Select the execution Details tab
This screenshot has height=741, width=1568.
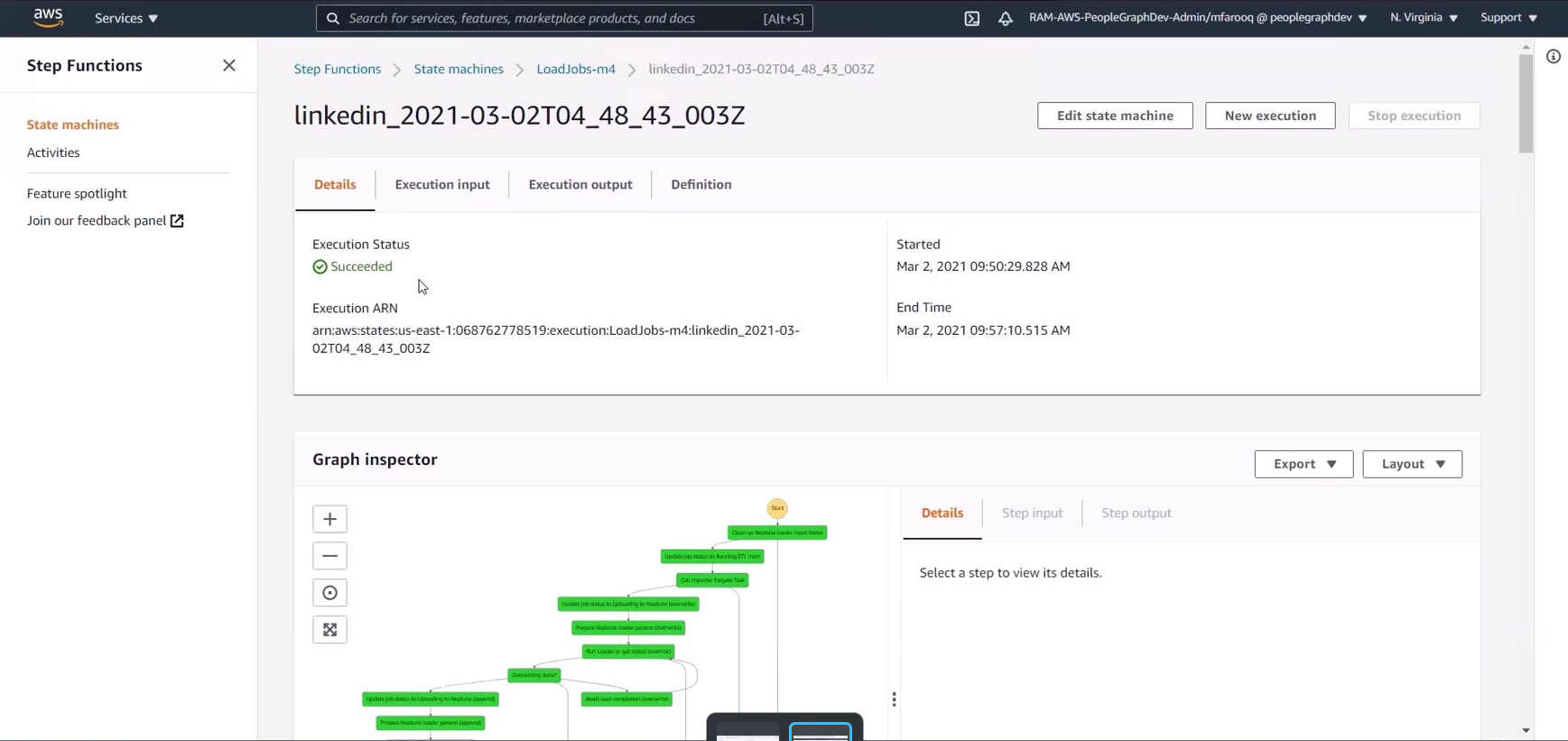[x=335, y=185]
